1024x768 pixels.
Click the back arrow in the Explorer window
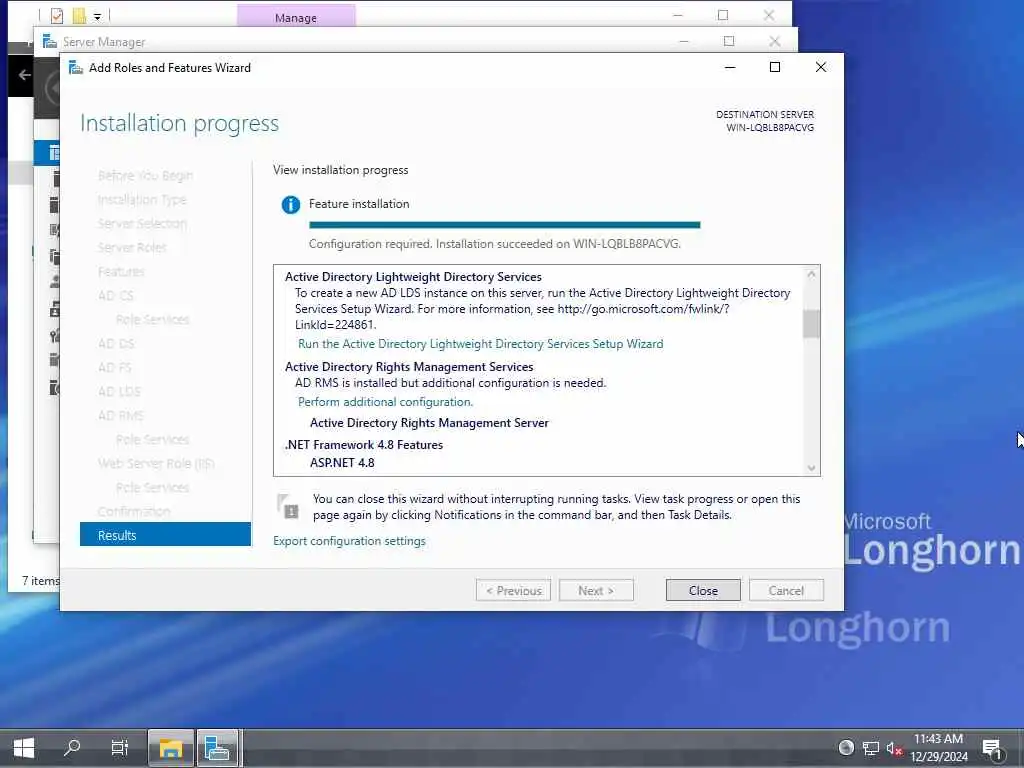pyautogui.click(x=25, y=75)
